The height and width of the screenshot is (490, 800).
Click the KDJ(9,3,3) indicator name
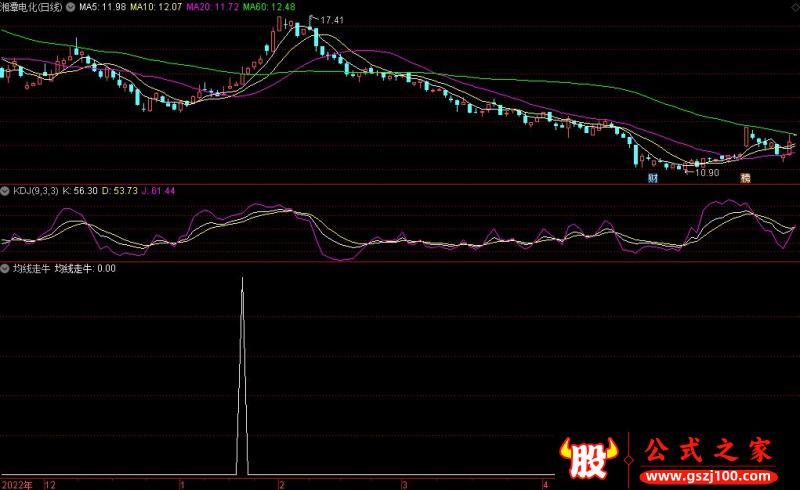coord(34,190)
